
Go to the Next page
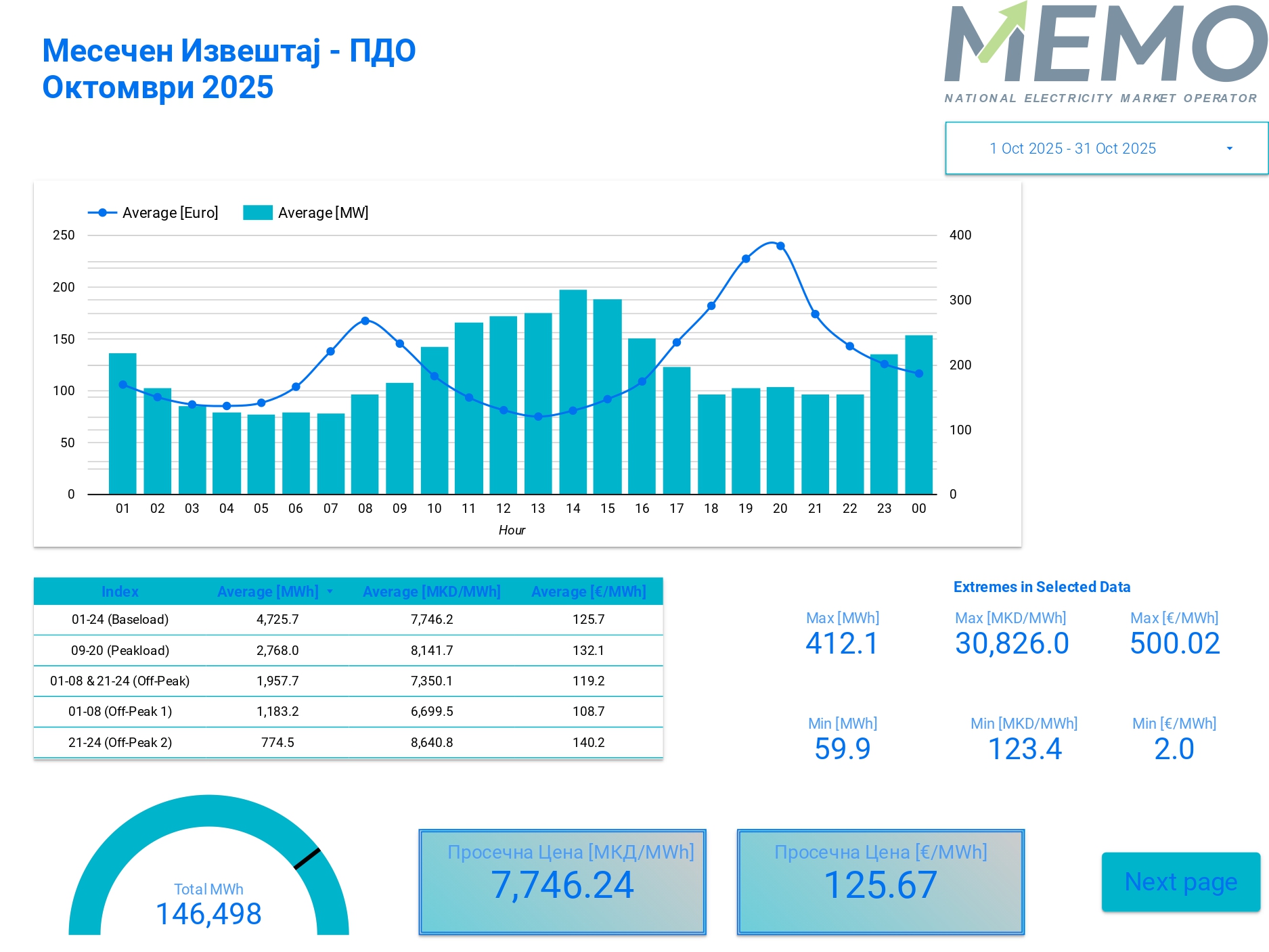click(1180, 882)
